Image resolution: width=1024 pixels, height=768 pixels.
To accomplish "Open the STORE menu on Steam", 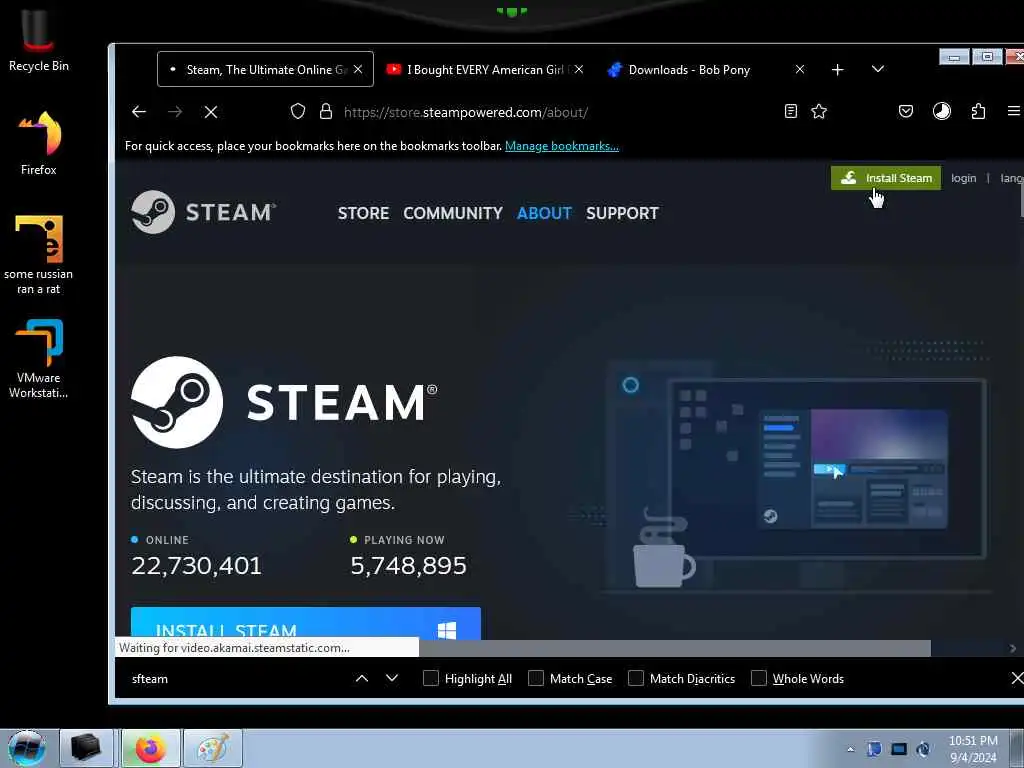I will click(x=363, y=213).
